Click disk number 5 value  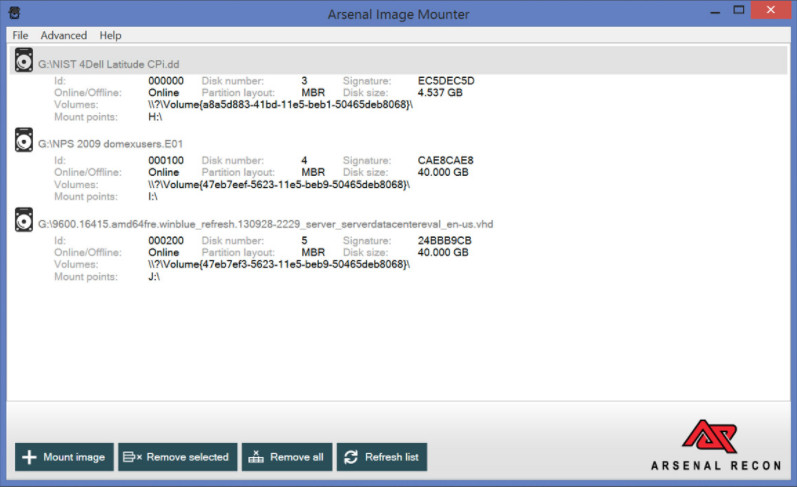304,240
